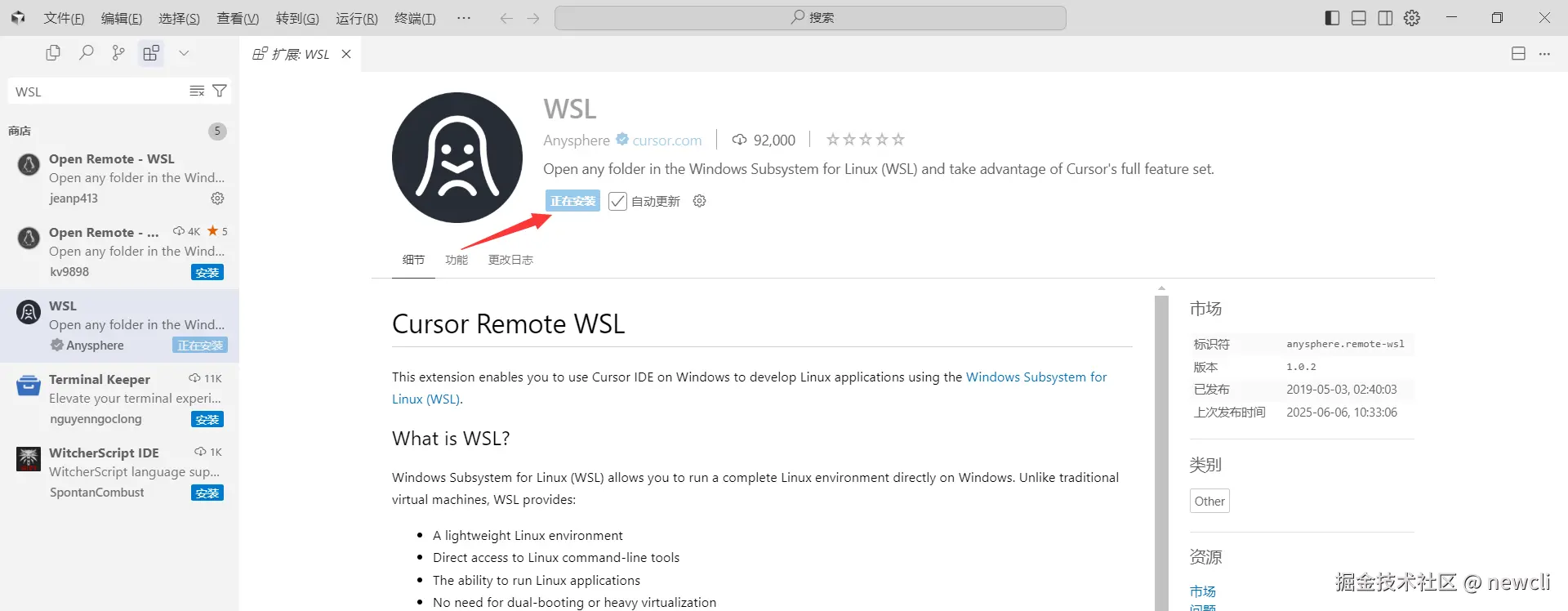The height and width of the screenshot is (611, 1568).
Task: Clear extension search results icon
Action: tap(197, 91)
